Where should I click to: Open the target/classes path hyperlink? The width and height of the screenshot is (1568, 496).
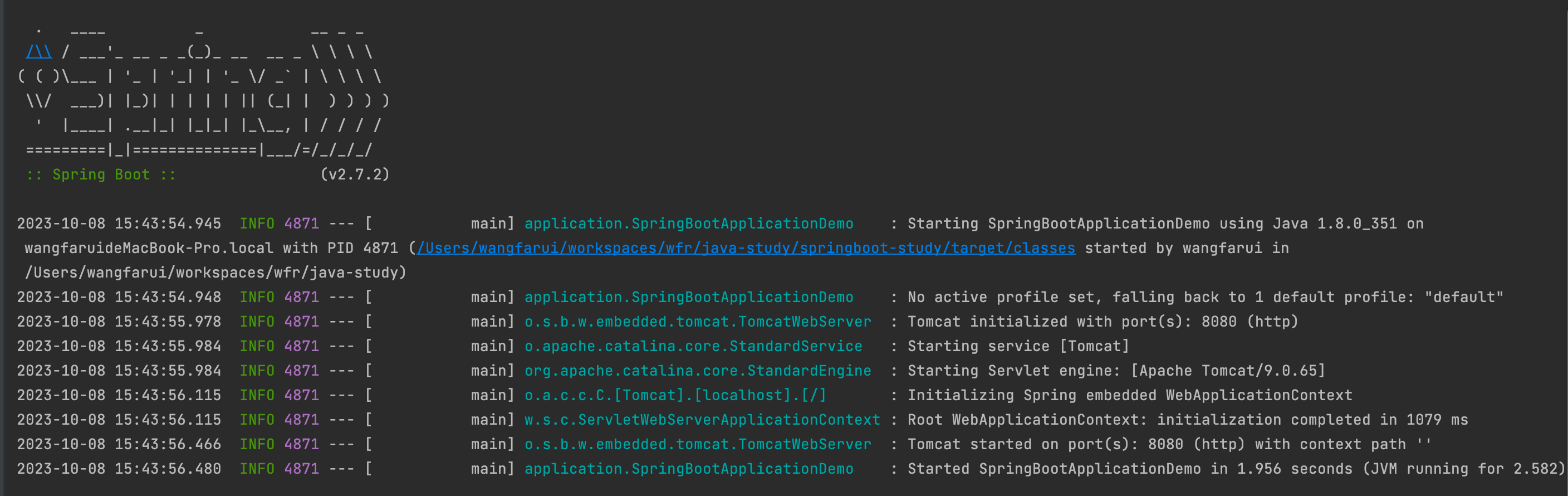point(746,249)
